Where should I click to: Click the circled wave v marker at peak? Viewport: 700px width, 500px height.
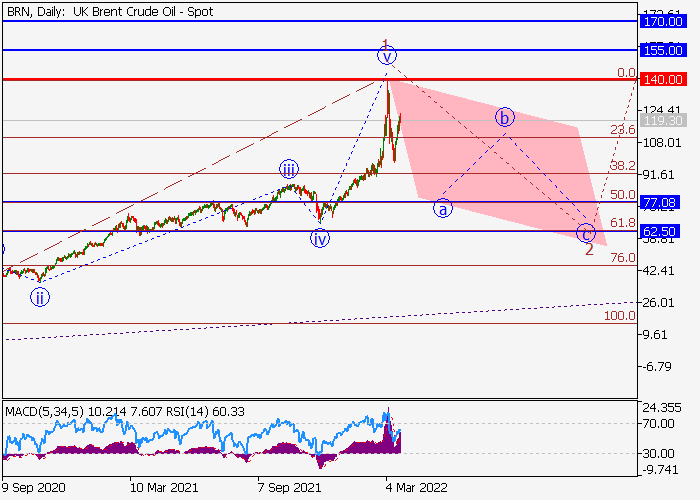coord(387,56)
